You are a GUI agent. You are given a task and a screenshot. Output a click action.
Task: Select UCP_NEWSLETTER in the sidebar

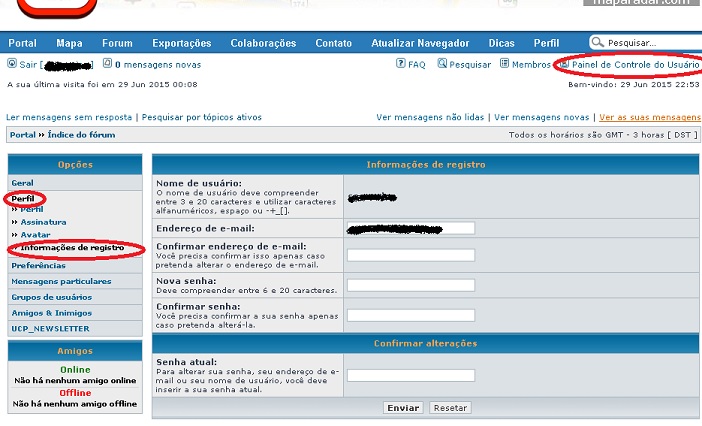point(50,328)
